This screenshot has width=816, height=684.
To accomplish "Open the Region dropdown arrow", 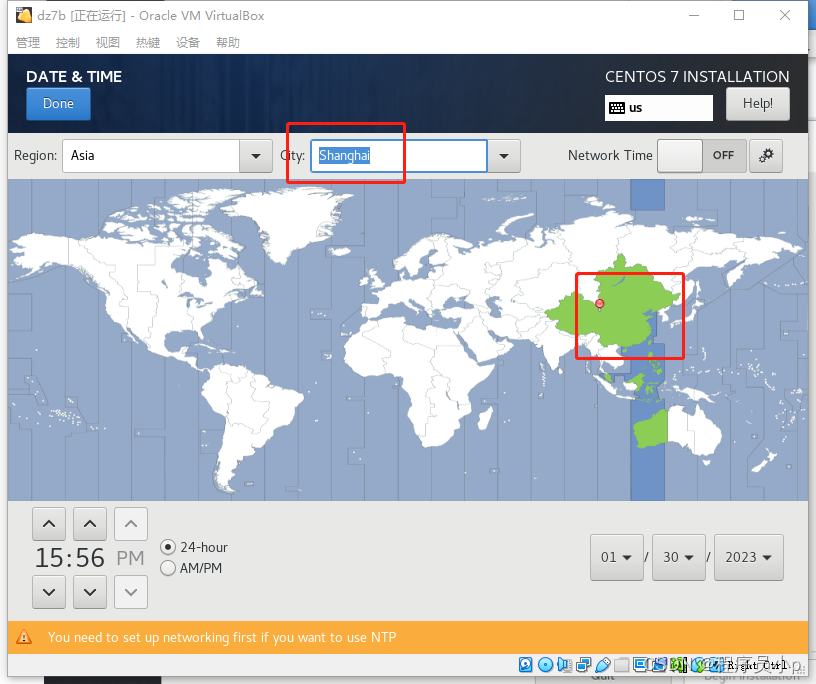I will point(256,156).
